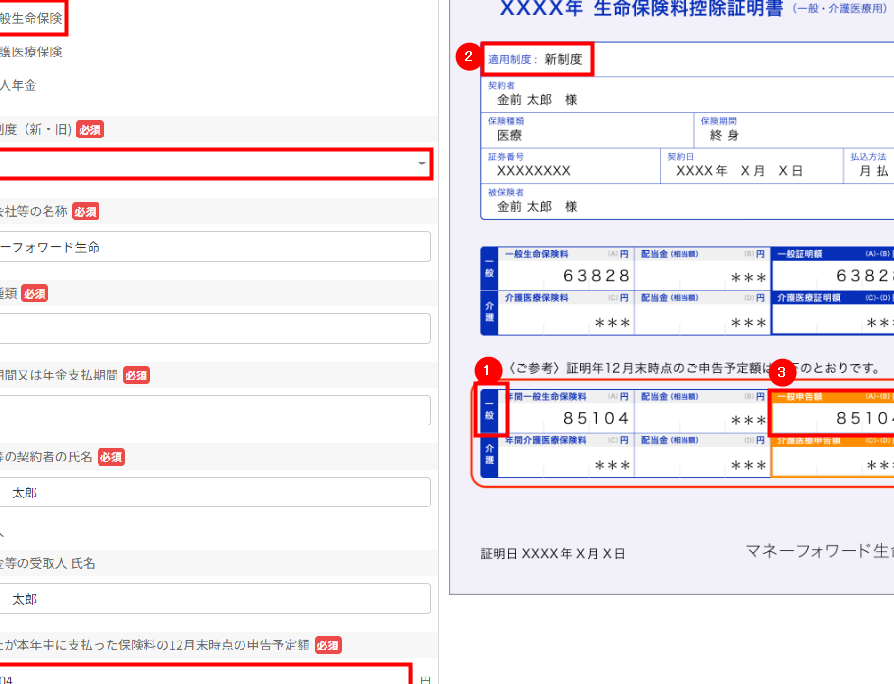
Task: Open the 制度(新・旧) dropdown arrow
Action: 422,163
